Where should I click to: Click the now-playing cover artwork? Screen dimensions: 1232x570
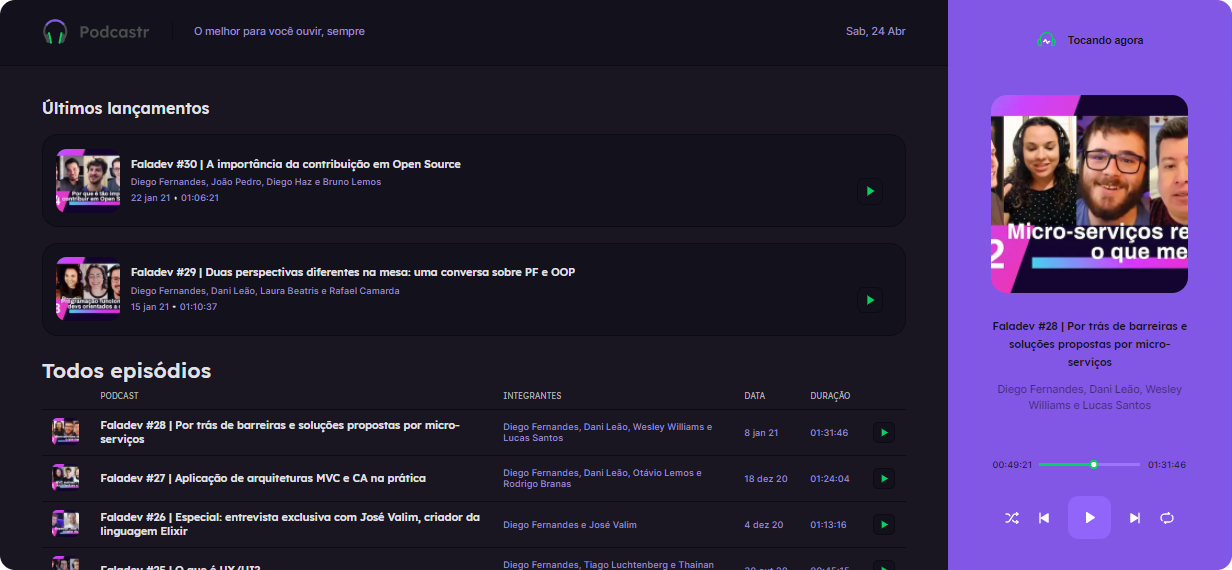tap(1089, 194)
